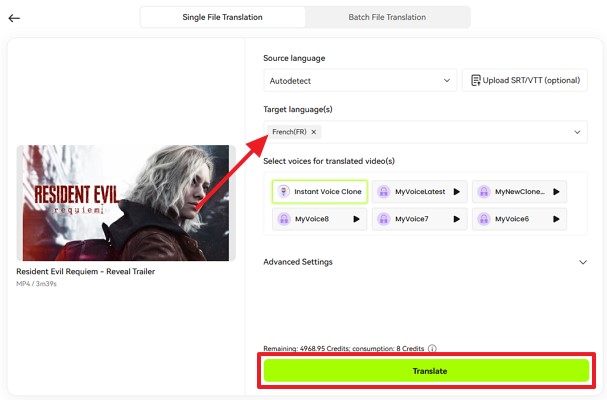
Task: Play the MyVoice8 voice preview
Action: pyautogui.click(x=357, y=219)
